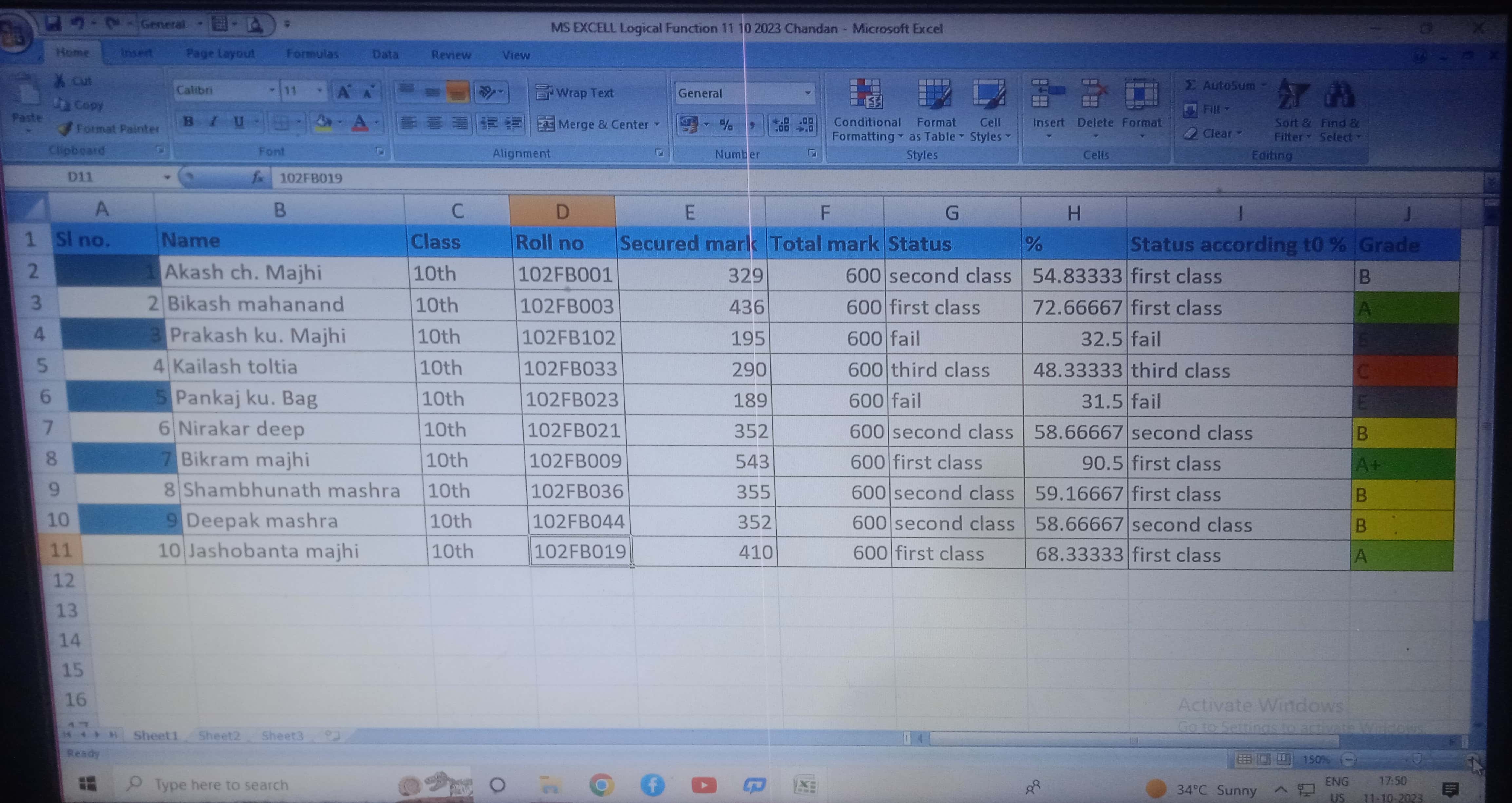Toggle Wrap Text on selected cell
This screenshot has height=803, width=1512.
575,93
